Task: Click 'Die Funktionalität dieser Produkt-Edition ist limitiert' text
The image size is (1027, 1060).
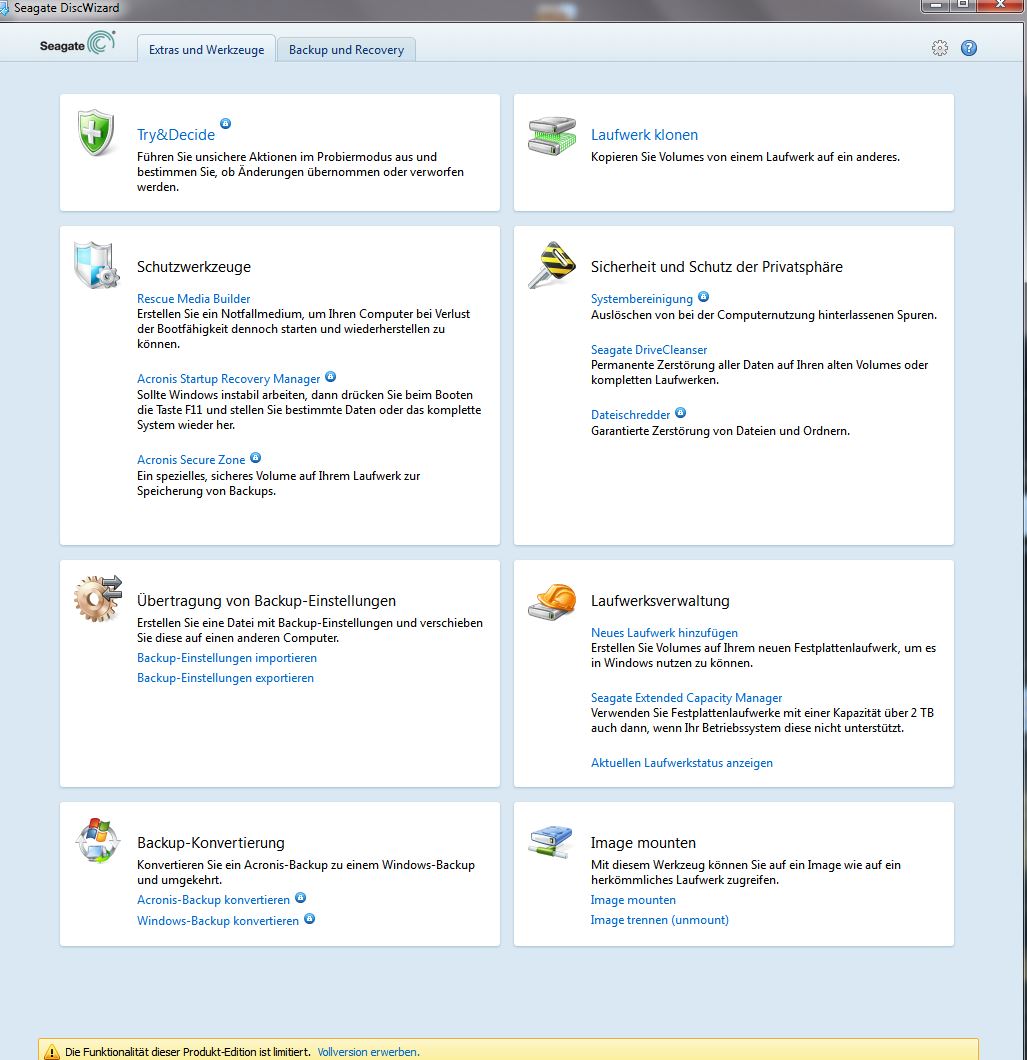Action: click(x=187, y=1052)
